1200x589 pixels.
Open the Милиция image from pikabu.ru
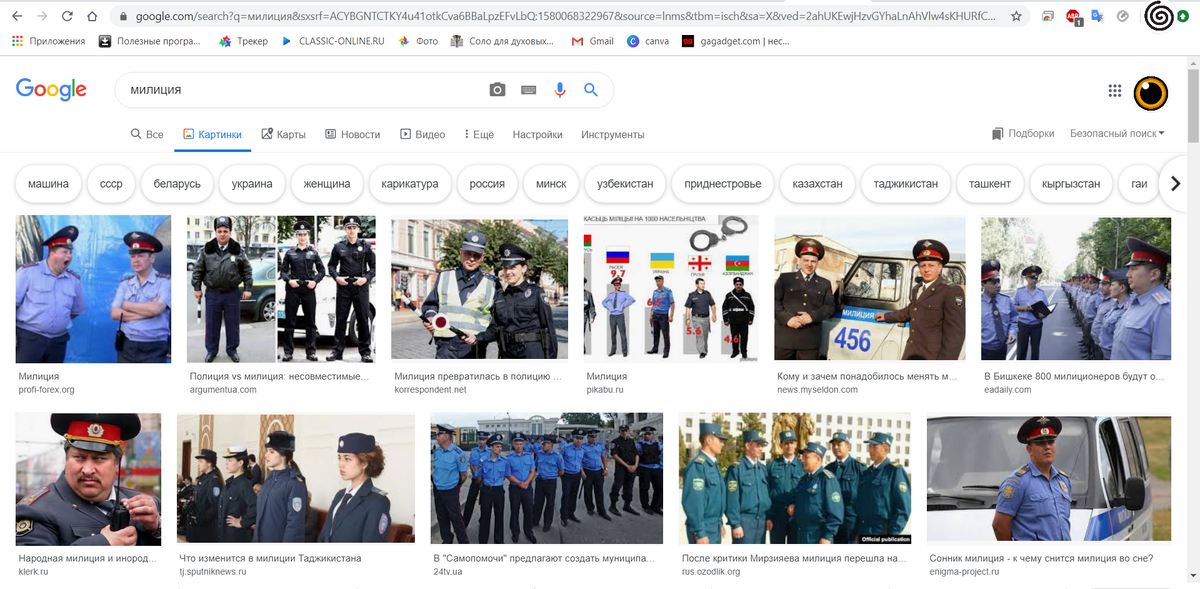coord(670,288)
